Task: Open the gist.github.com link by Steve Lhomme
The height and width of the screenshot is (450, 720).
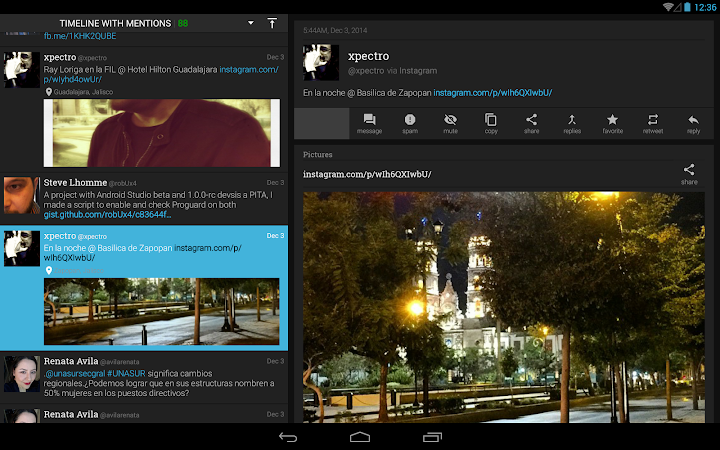Action: click(108, 214)
